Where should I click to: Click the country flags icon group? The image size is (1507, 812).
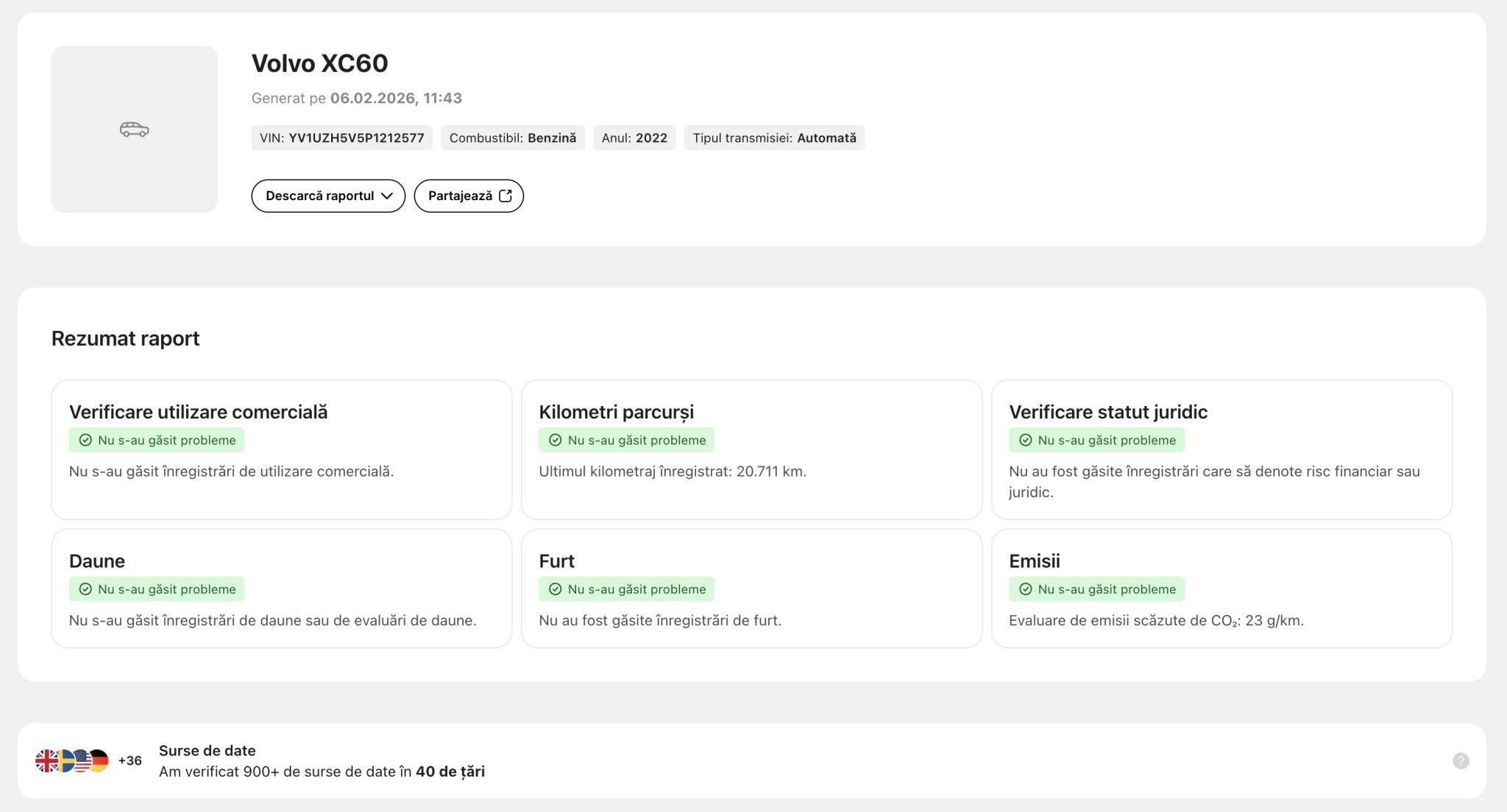click(x=72, y=761)
